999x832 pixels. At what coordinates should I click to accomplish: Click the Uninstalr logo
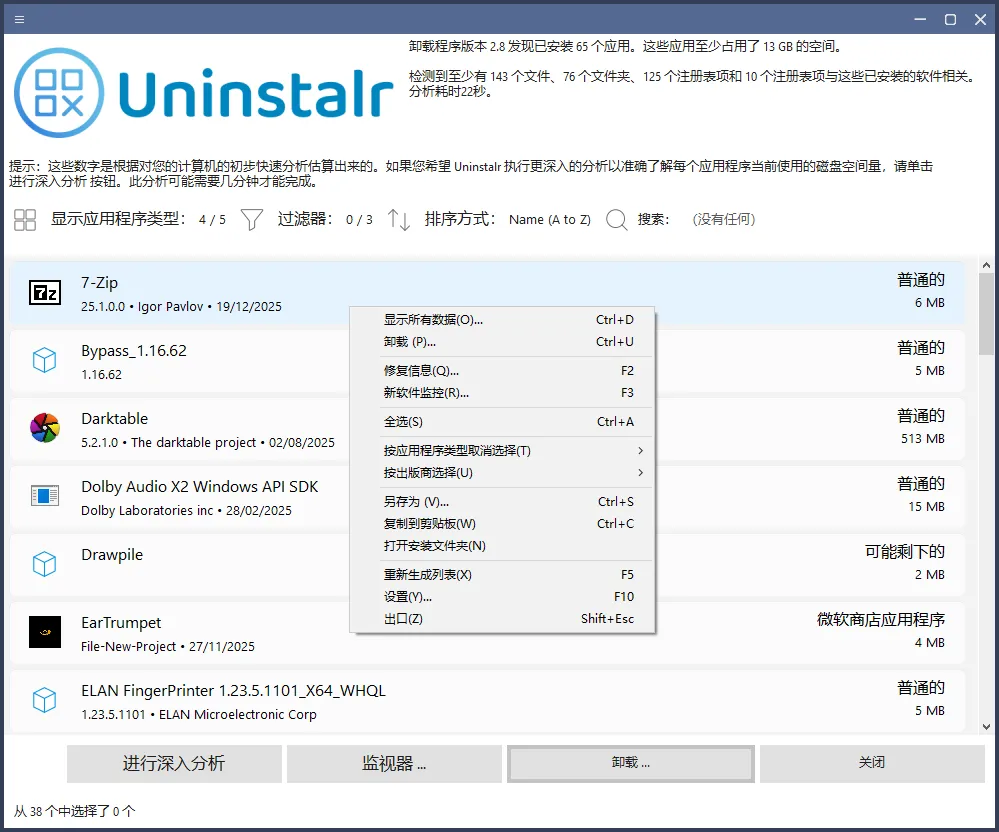tap(203, 93)
